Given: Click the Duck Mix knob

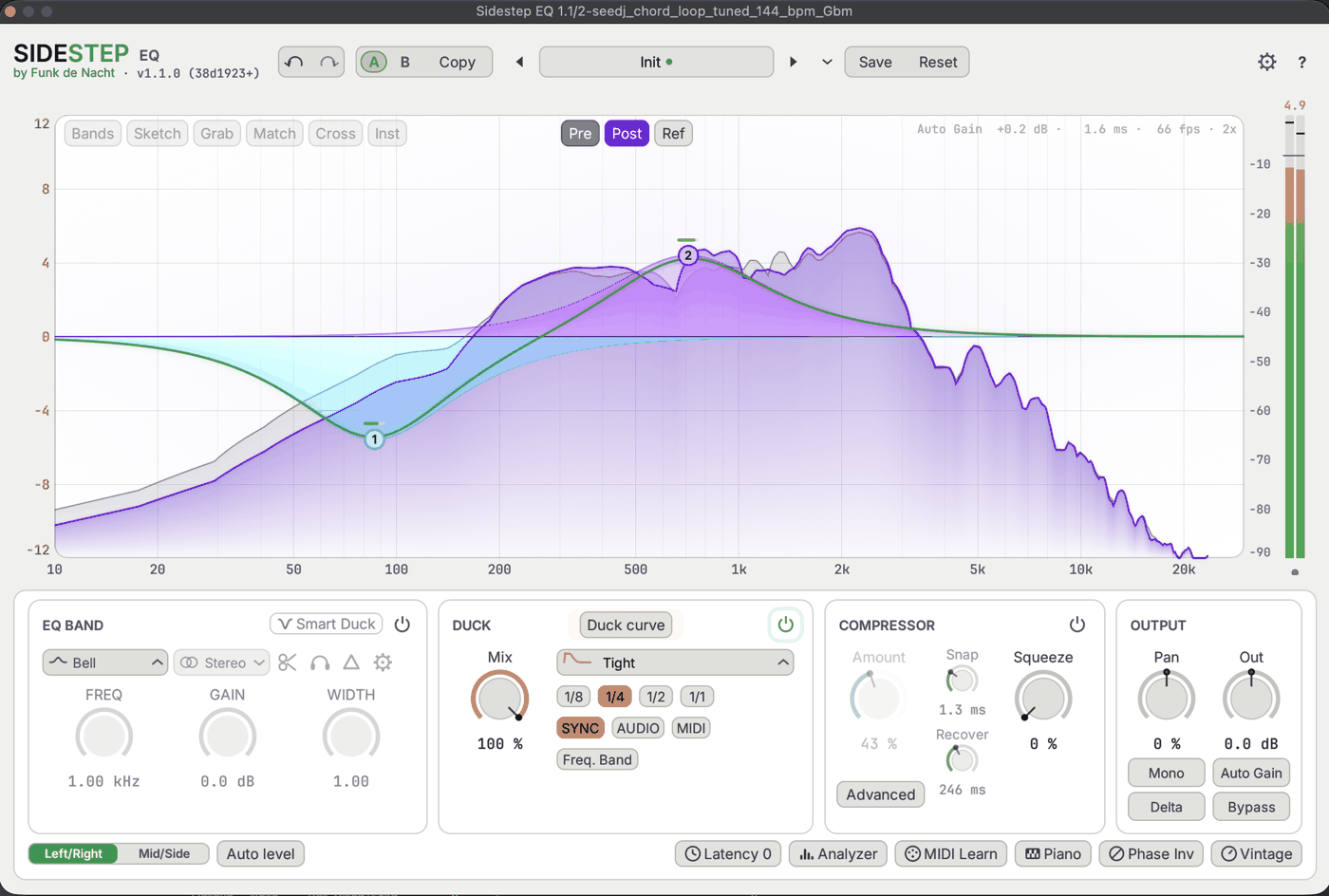Looking at the screenshot, I should pos(500,699).
